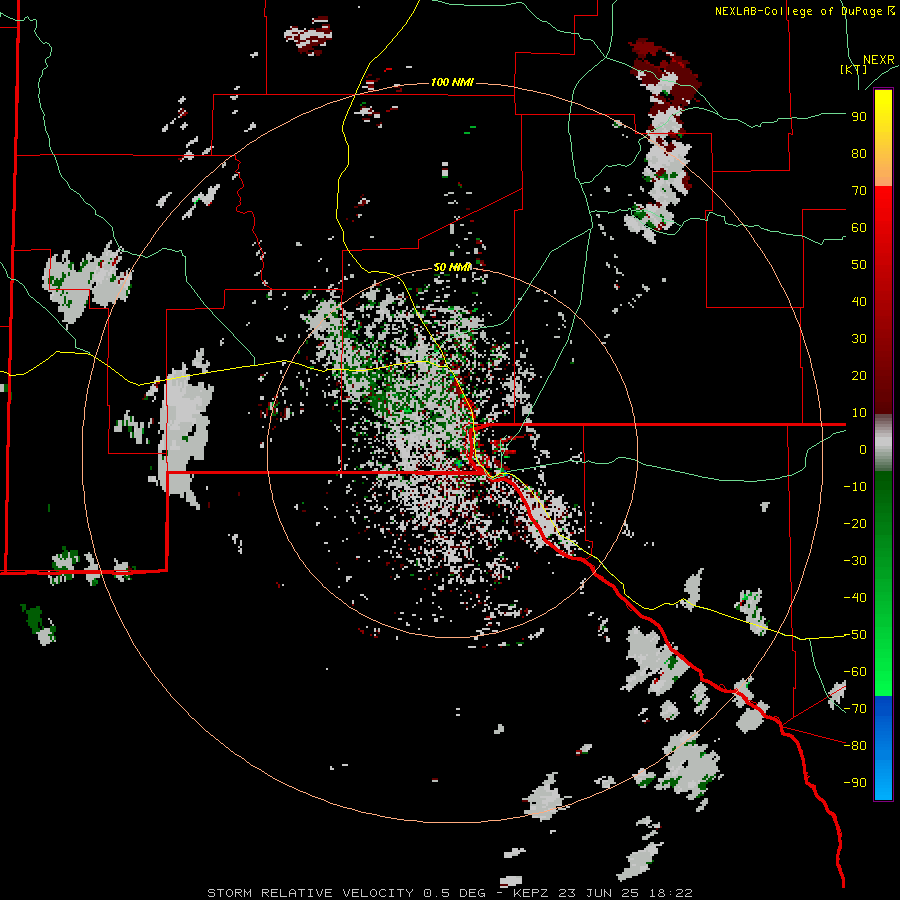Click the -80 scale value
The image size is (900, 900).
point(855,746)
